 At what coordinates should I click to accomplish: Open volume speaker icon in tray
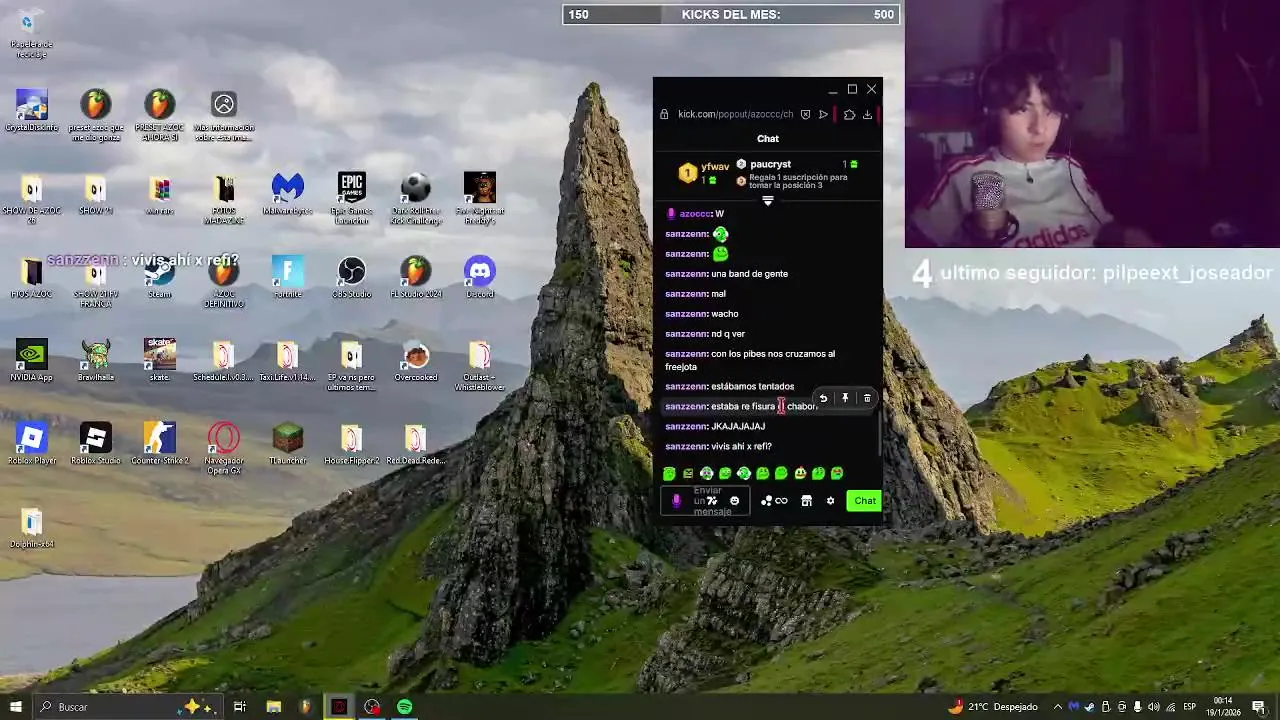1153,707
